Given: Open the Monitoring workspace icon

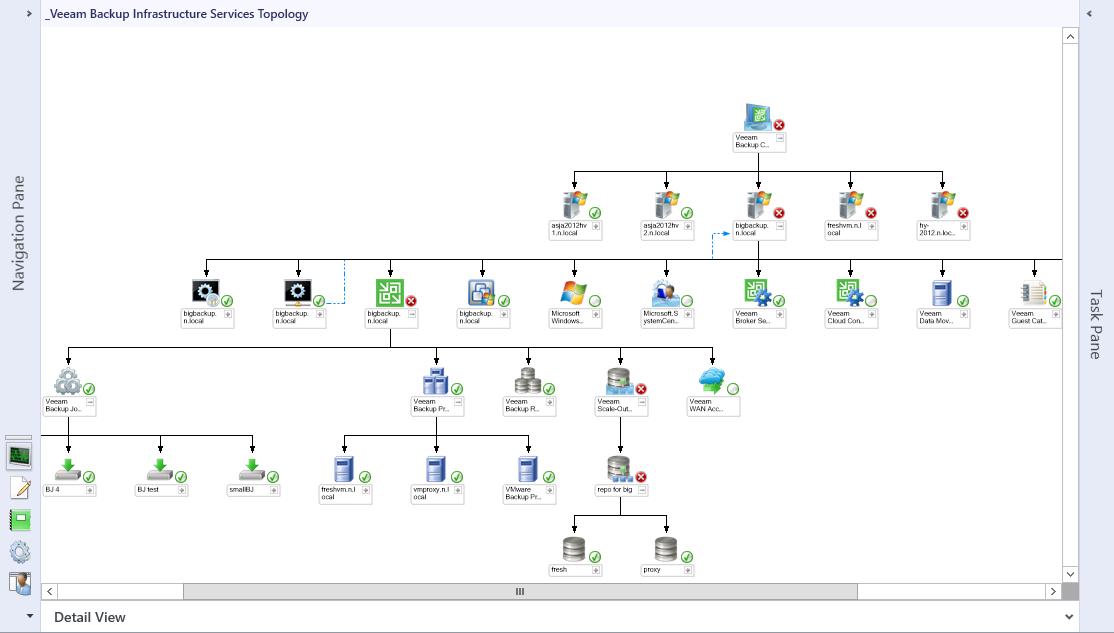Looking at the screenshot, I should pos(20,456).
